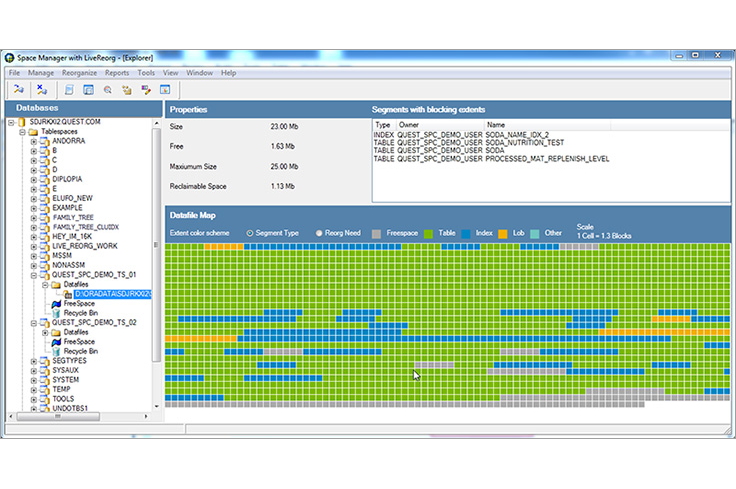Viewport: 736px width, 489px height.
Task: Sort segments by the Name column header
Action: 547,125
